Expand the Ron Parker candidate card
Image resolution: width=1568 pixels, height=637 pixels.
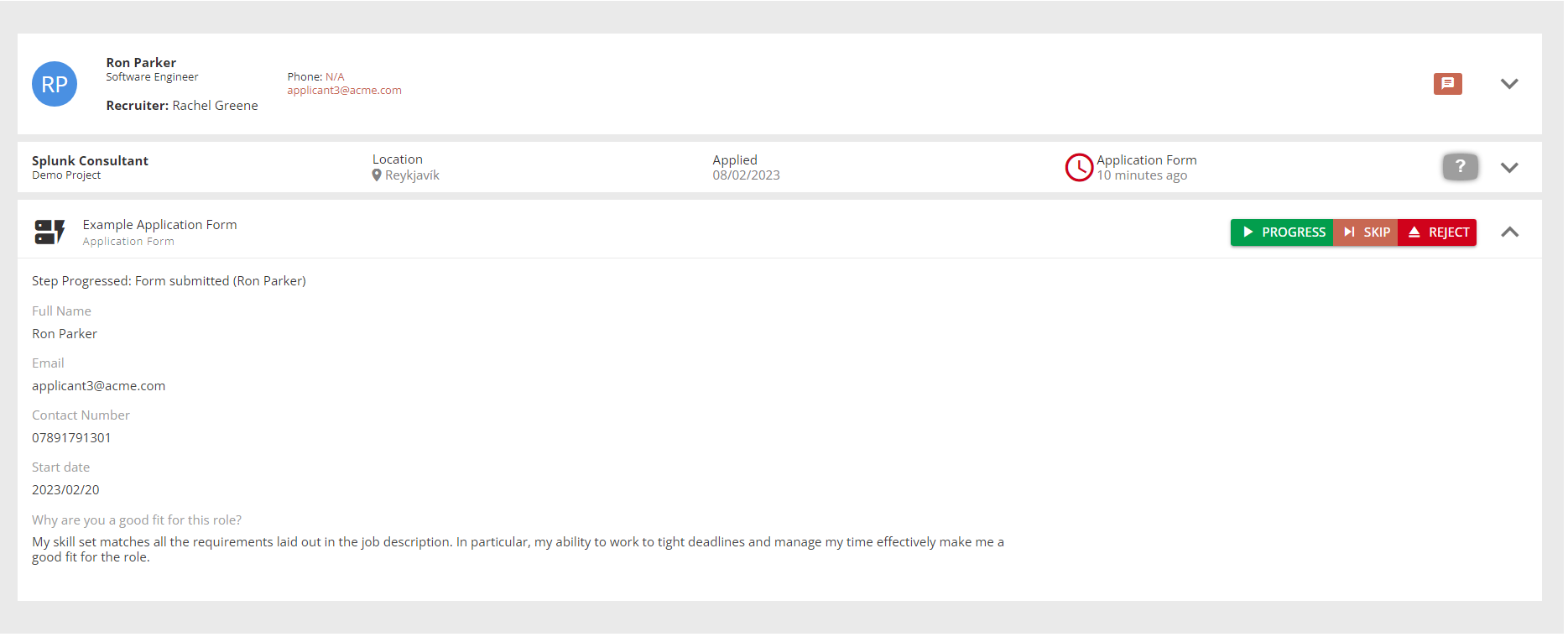click(1508, 84)
